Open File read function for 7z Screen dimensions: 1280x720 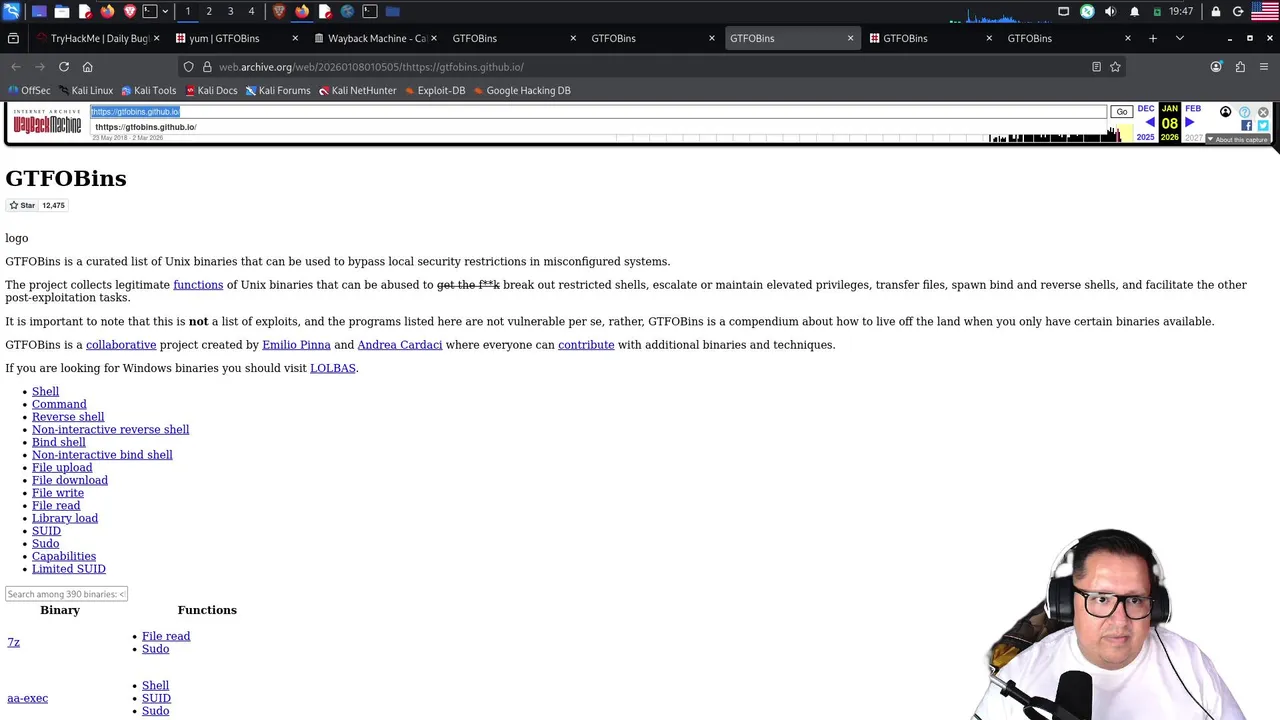166,636
